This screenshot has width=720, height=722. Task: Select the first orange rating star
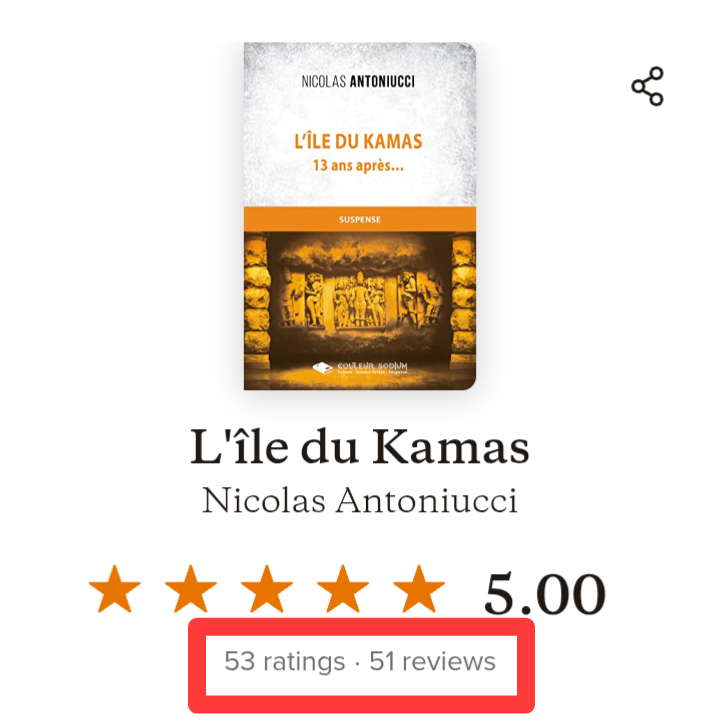[115, 589]
